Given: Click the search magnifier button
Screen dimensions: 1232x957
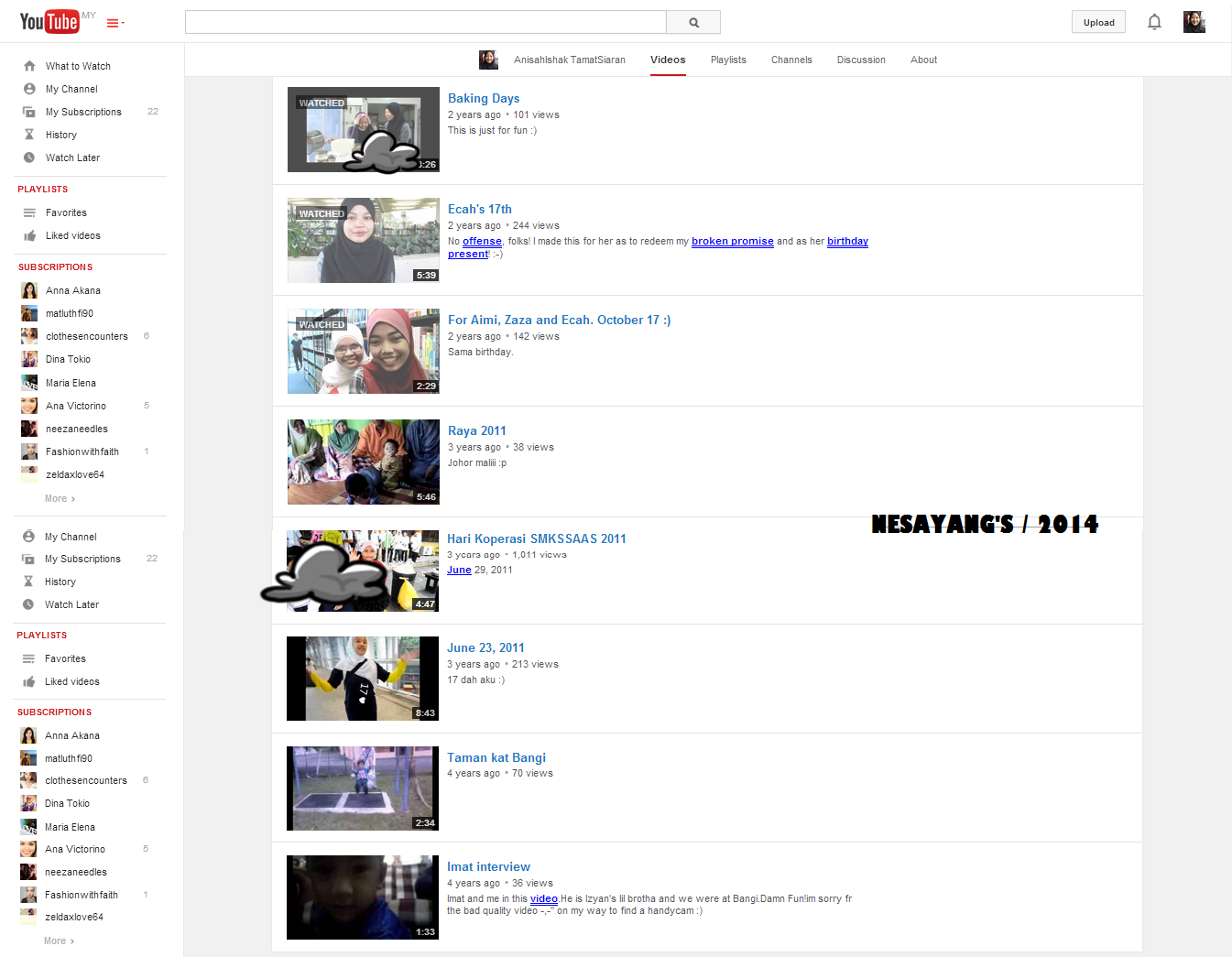Looking at the screenshot, I should click(693, 22).
